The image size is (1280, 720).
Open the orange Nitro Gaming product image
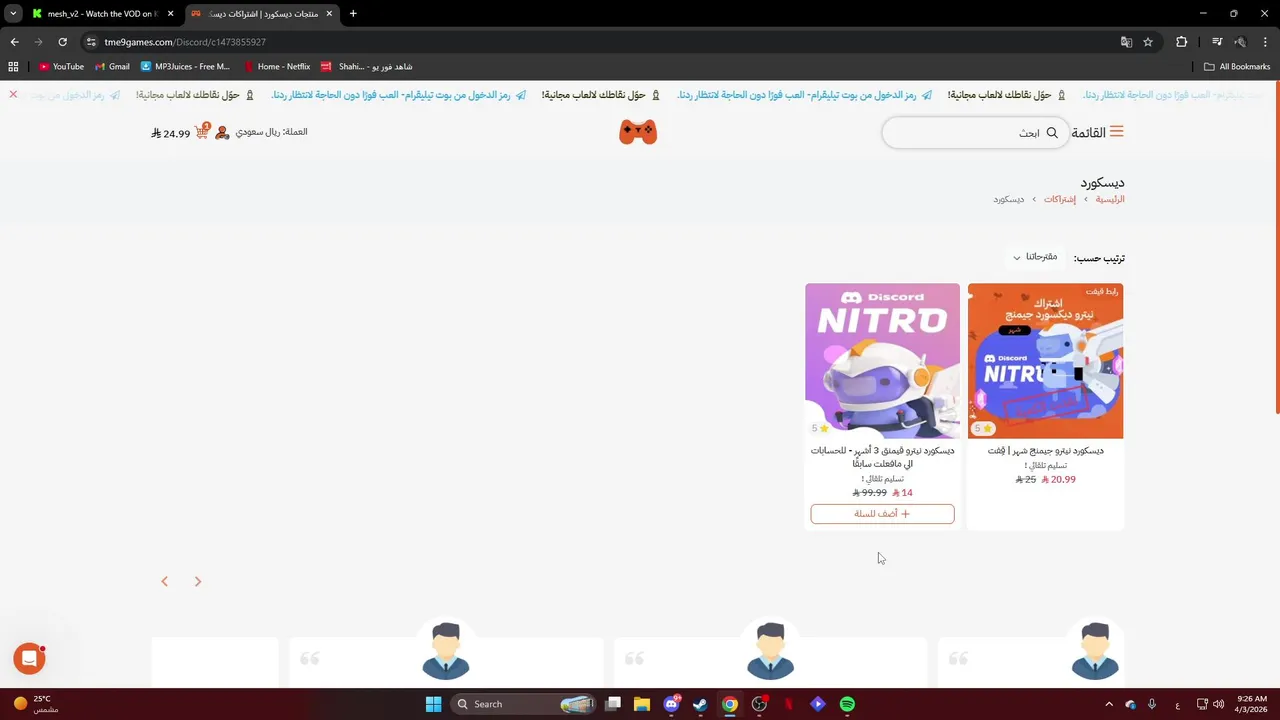pyautogui.click(x=1045, y=361)
